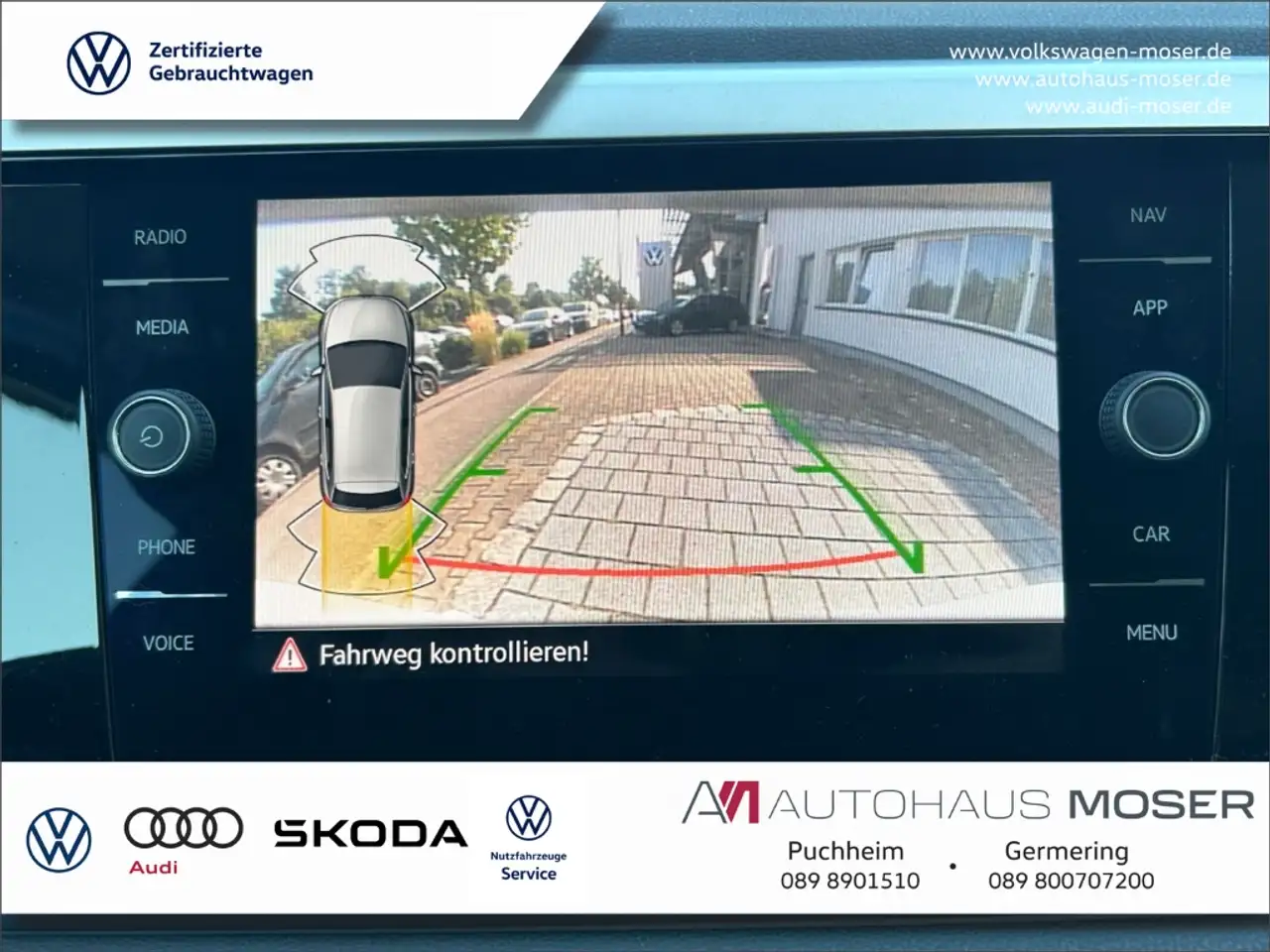Tap the red warning triangle icon
This screenshot has height=952, width=1270.
point(290,654)
